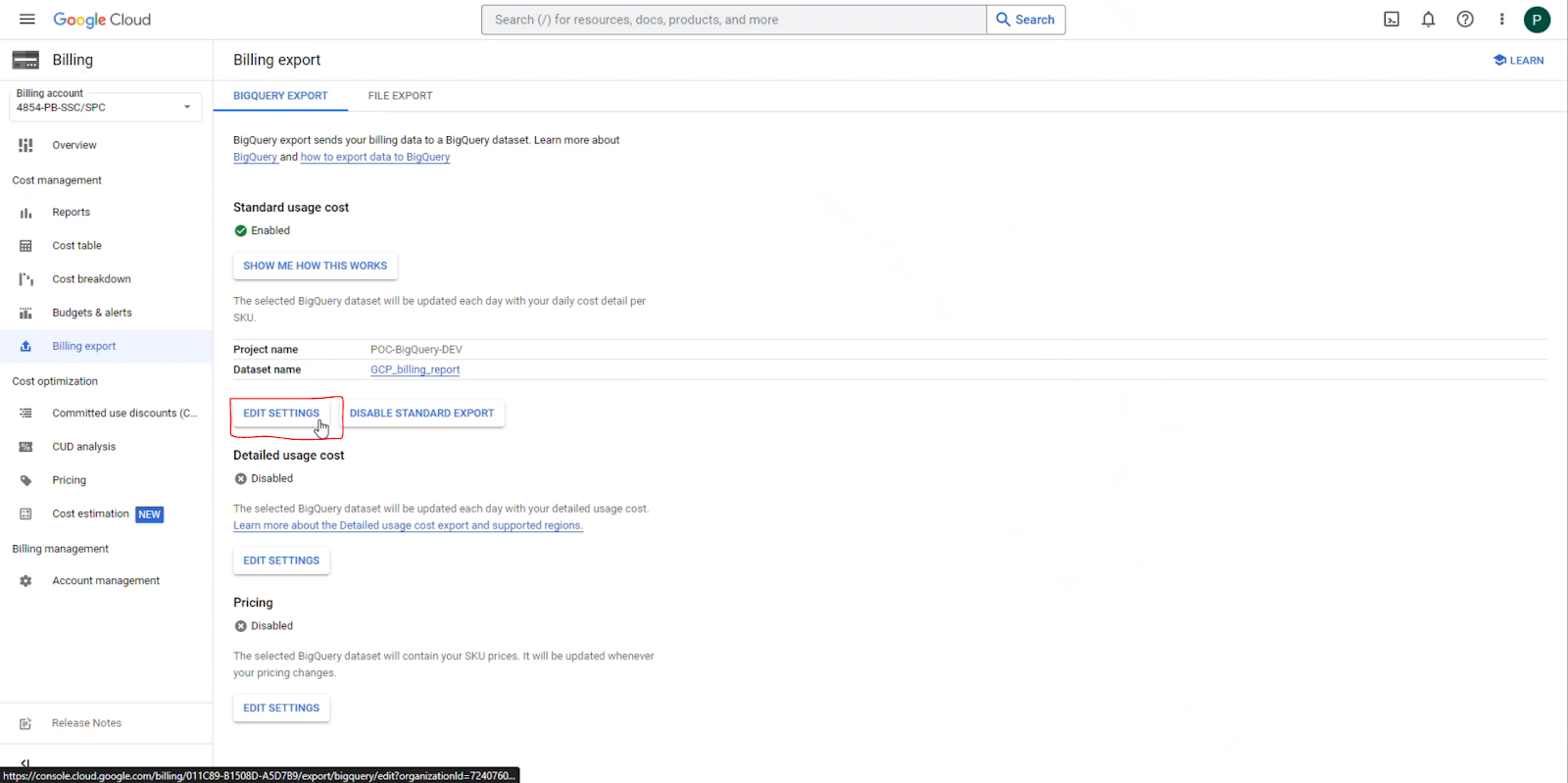1568x783 pixels.
Task: Open the notifications bell
Action: [1428, 20]
